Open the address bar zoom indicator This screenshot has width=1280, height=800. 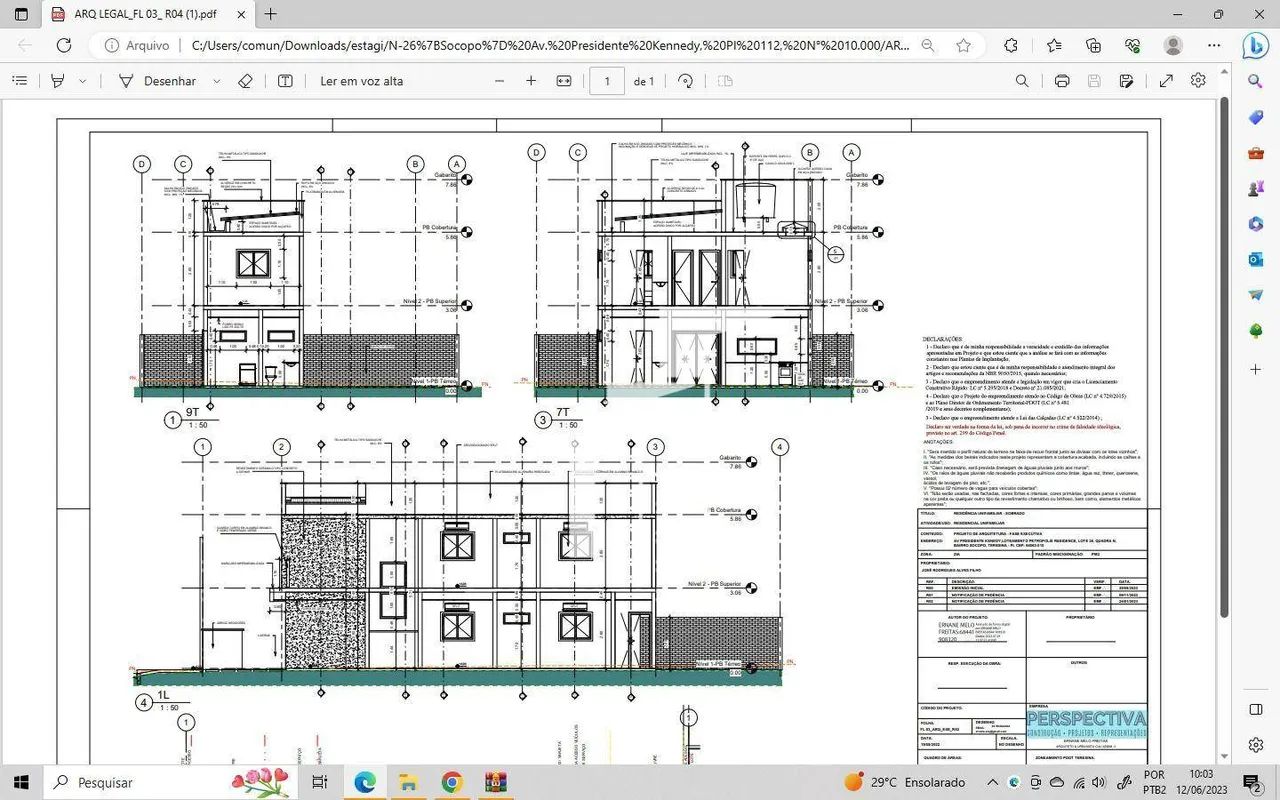[928, 45]
